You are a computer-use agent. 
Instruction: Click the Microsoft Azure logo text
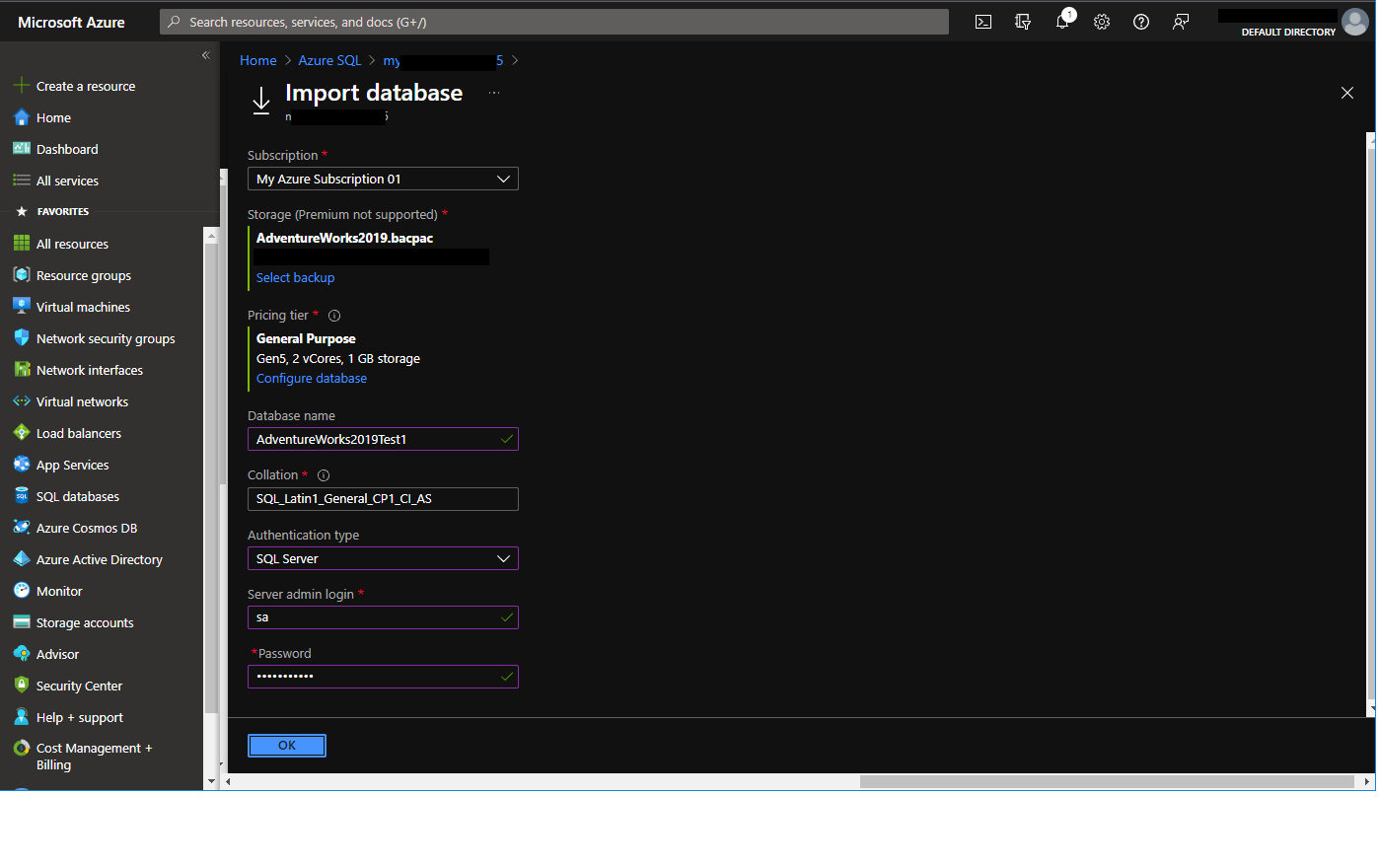click(x=71, y=22)
